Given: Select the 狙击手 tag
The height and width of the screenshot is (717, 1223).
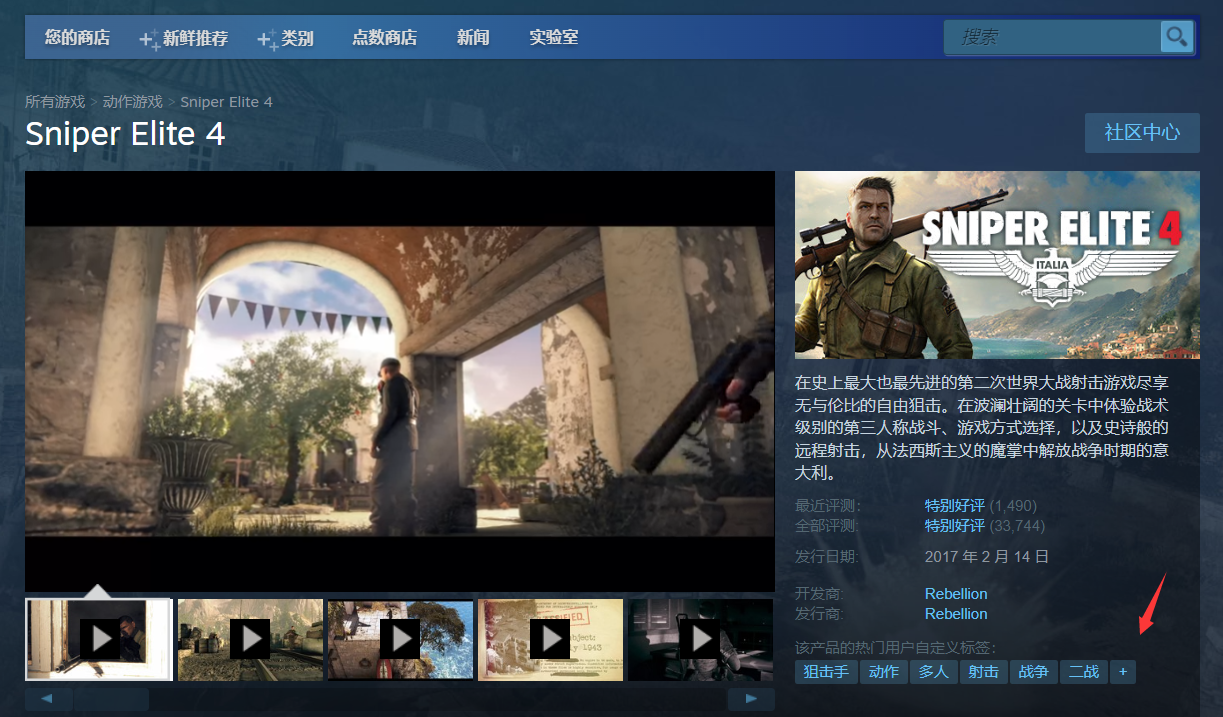Looking at the screenshot, I should 826,672.
